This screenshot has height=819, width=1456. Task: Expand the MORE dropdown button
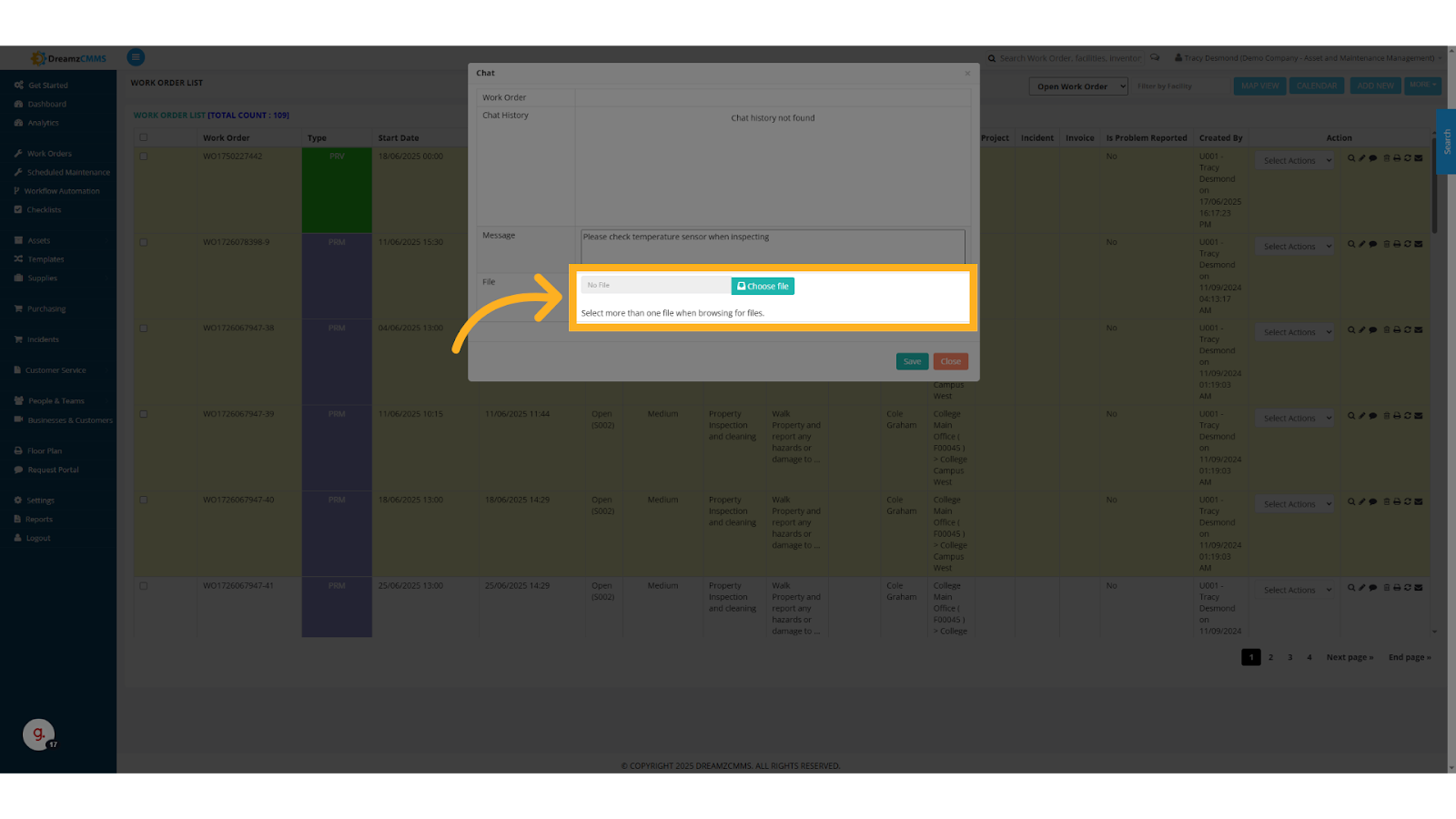point(1422,85)
